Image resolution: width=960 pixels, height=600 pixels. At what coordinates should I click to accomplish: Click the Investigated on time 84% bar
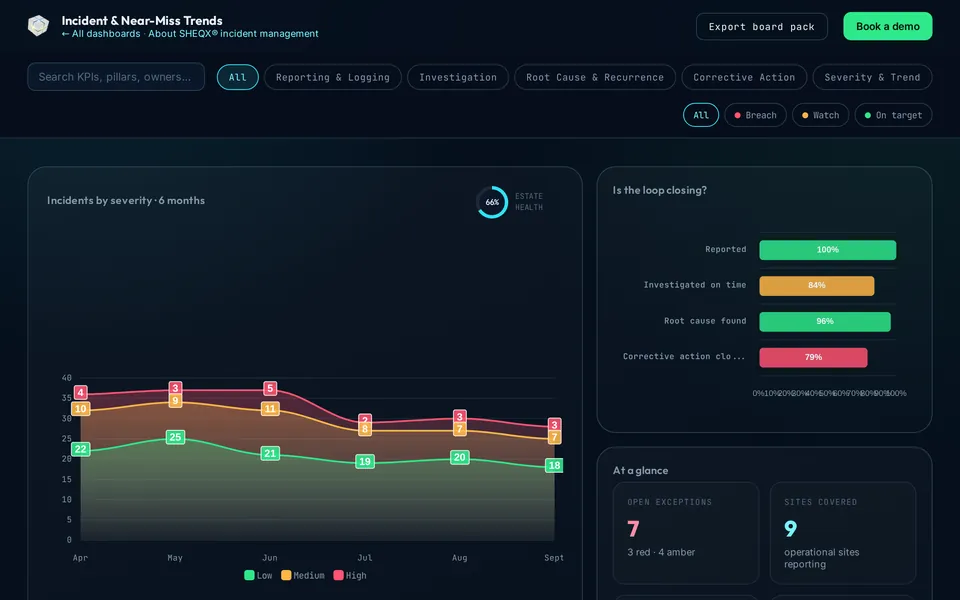pyautogui.click(x=817, y=285)
